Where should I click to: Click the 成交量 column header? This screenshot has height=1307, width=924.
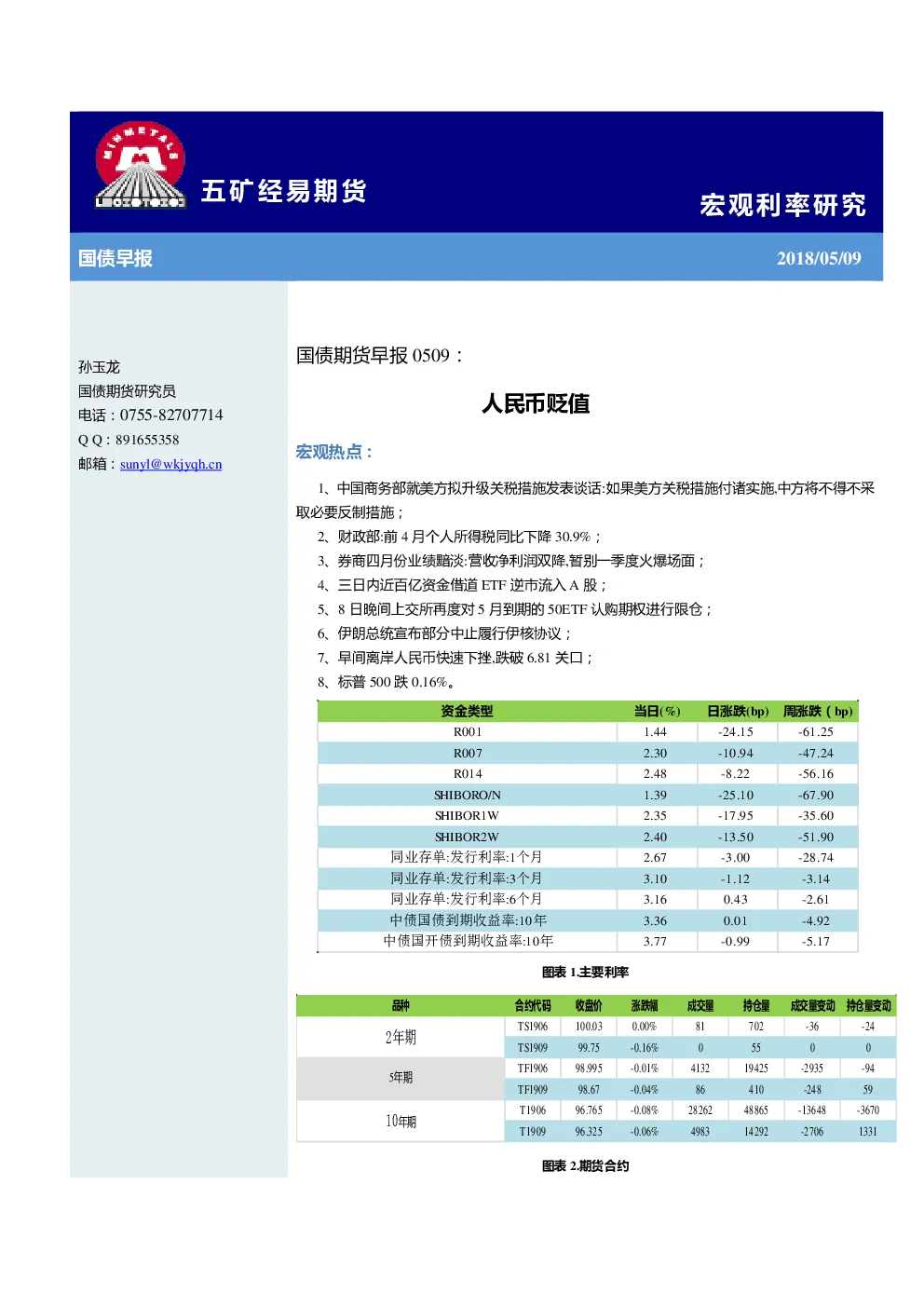[700, 1005]
